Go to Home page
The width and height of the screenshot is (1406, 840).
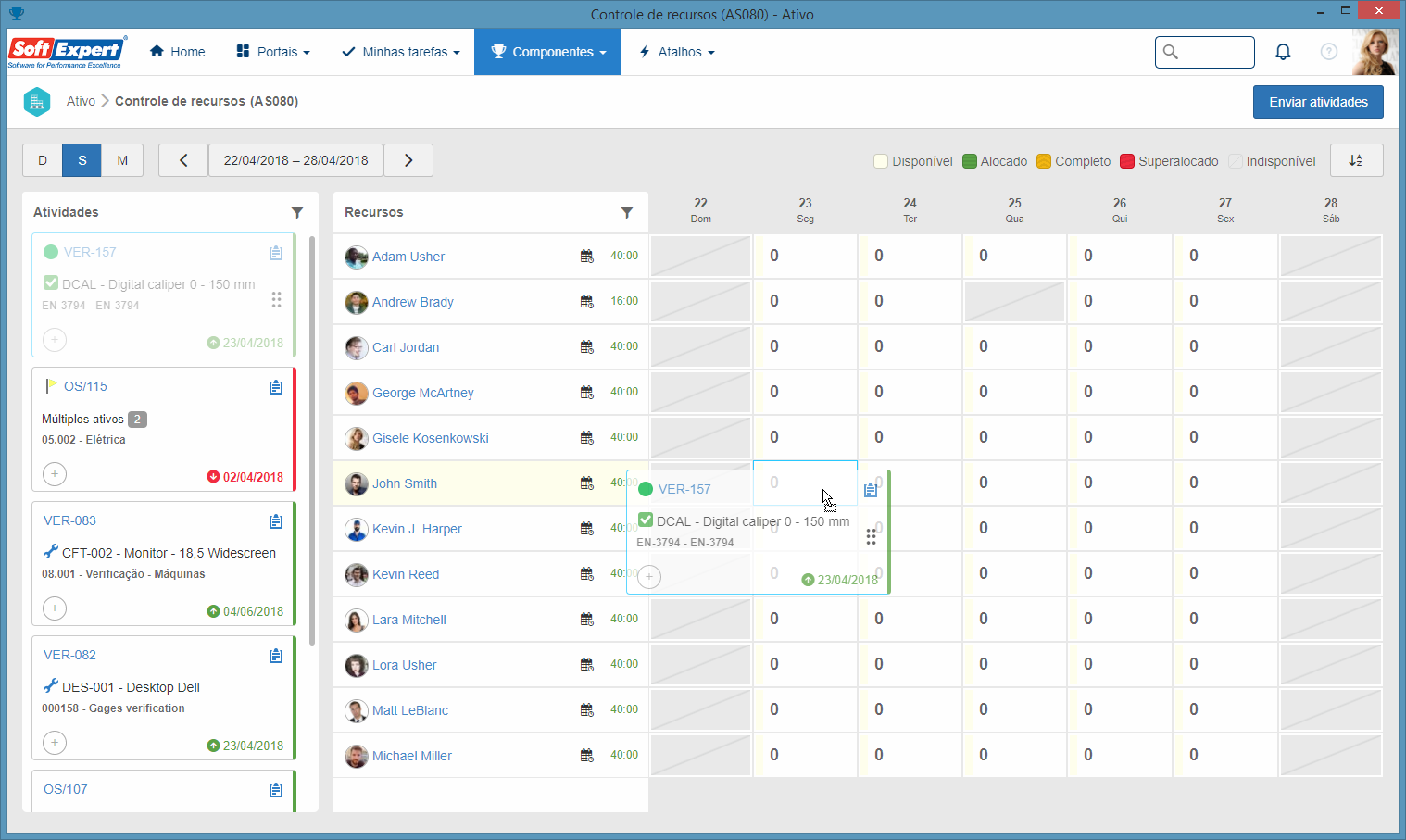178,52
